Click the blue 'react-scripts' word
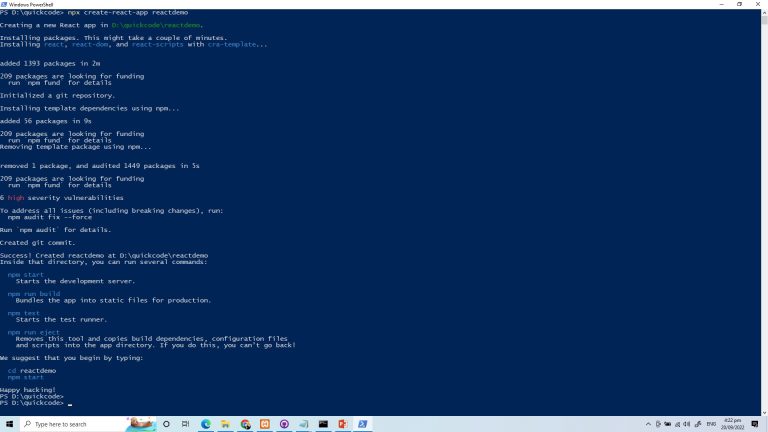 point(158,45)
